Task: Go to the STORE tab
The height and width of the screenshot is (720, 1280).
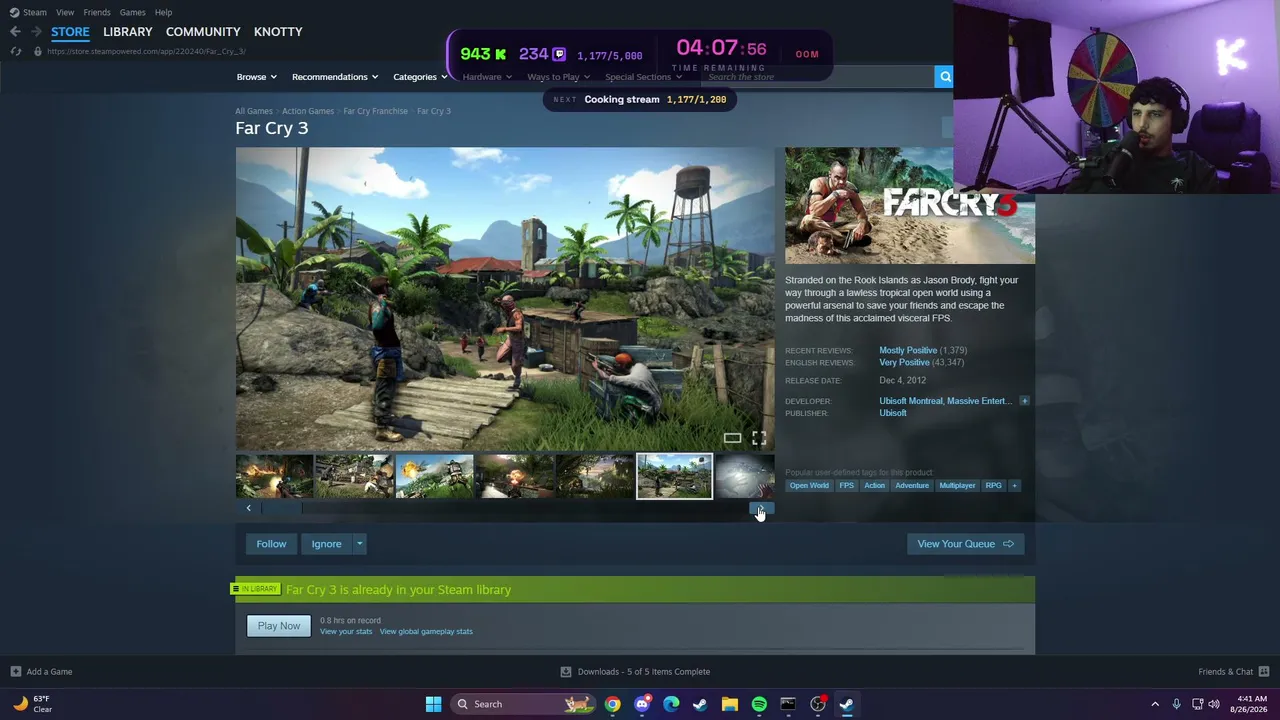Action: tap(70, 32)
